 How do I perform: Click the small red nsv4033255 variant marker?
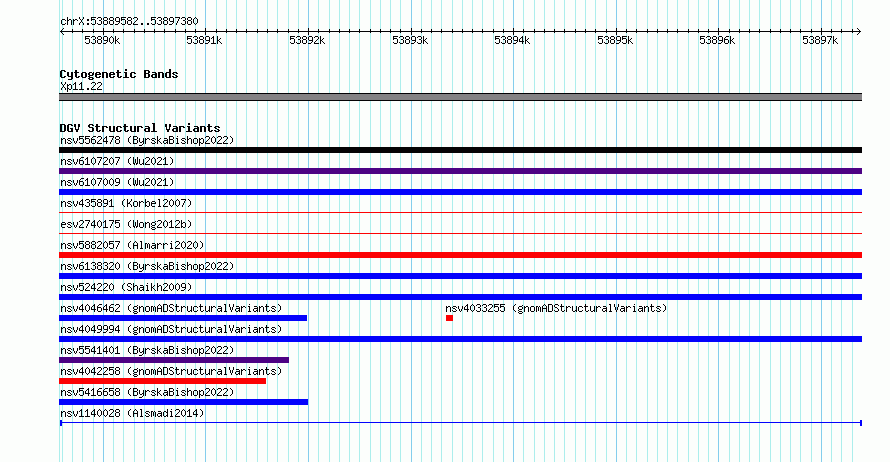tap(450, 318)
